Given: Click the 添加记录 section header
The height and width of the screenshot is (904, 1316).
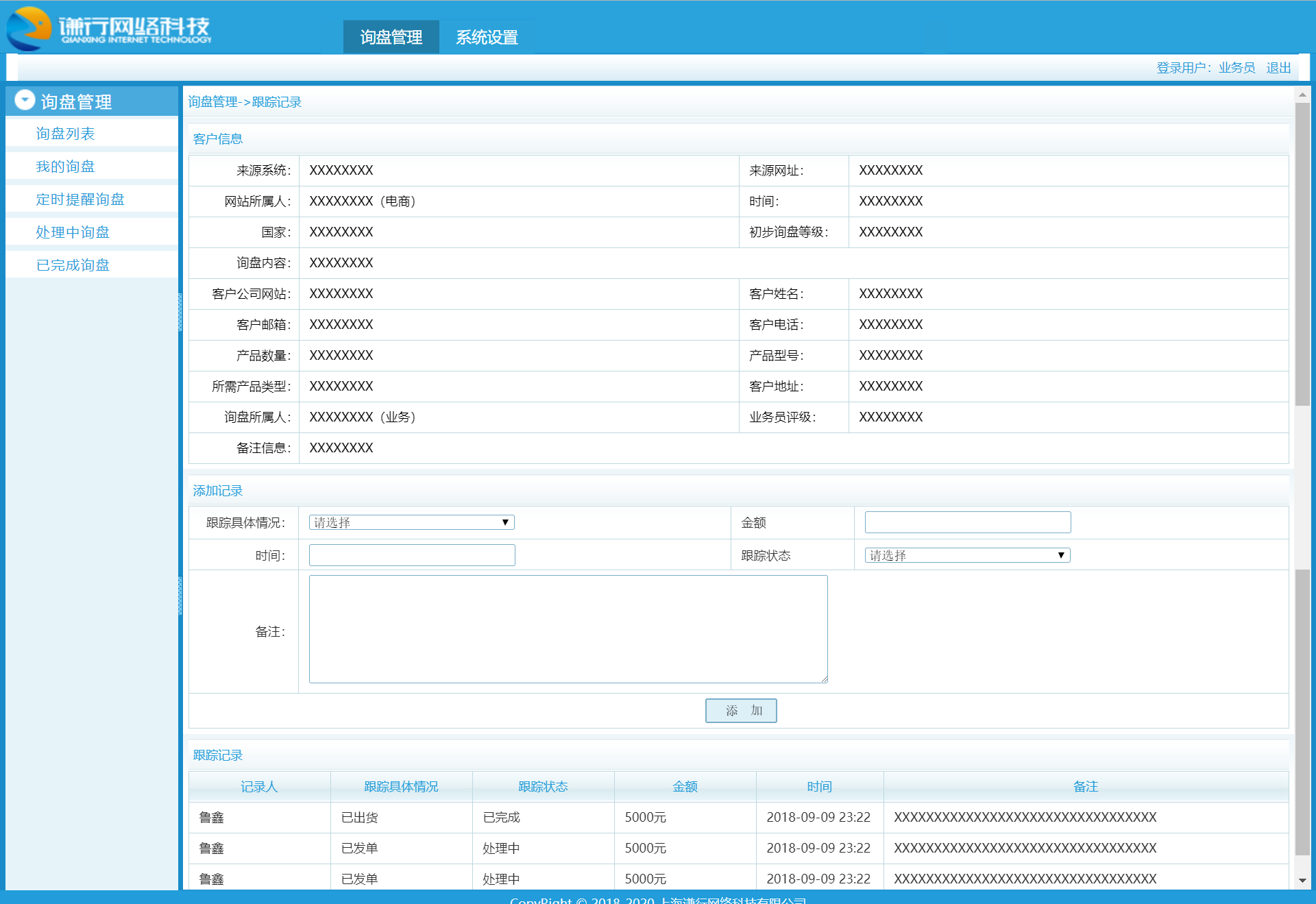Looking at the screenshot, I should tap(218, 491).
